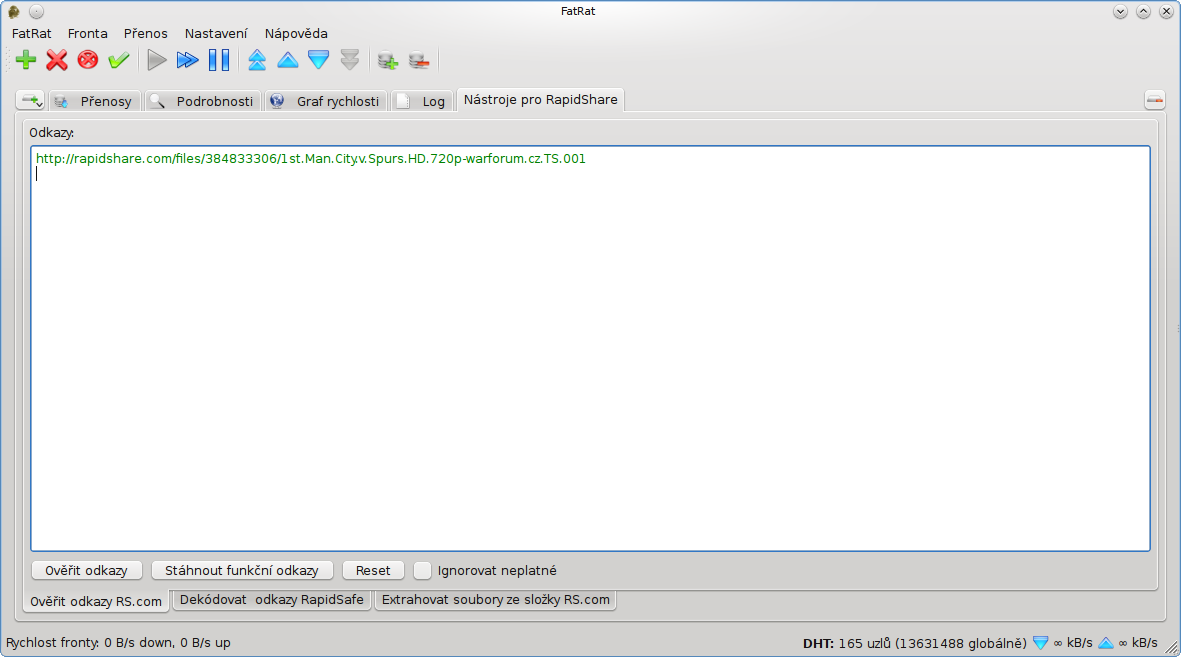Open Extrahovat soubory ze složky RS.com tab
This screenshot has height=657, width=1181.
[x=496, y=600]
